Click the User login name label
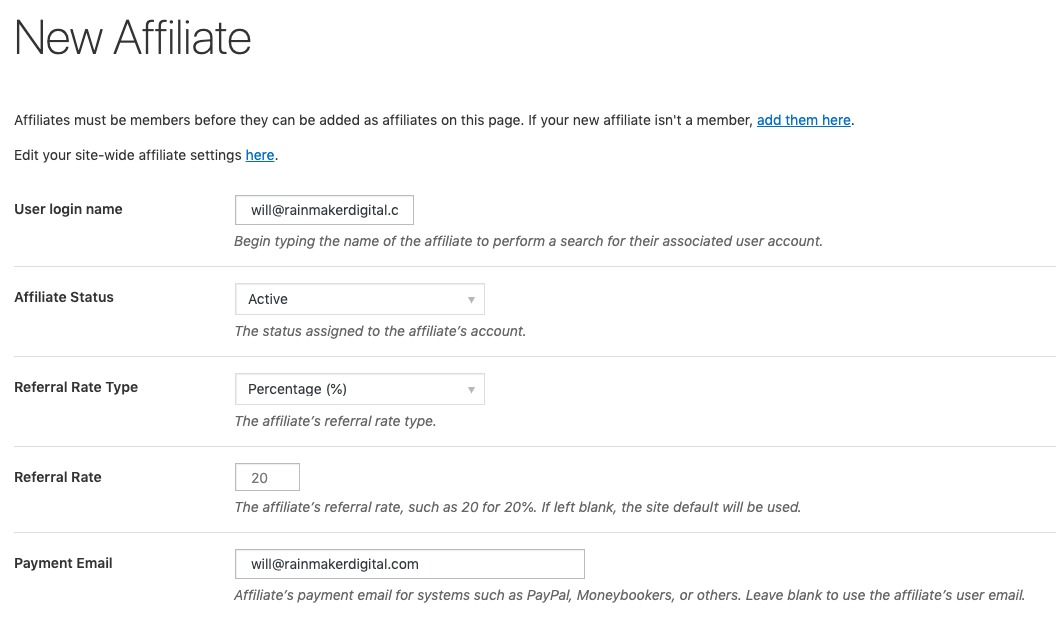 [67, 209]
